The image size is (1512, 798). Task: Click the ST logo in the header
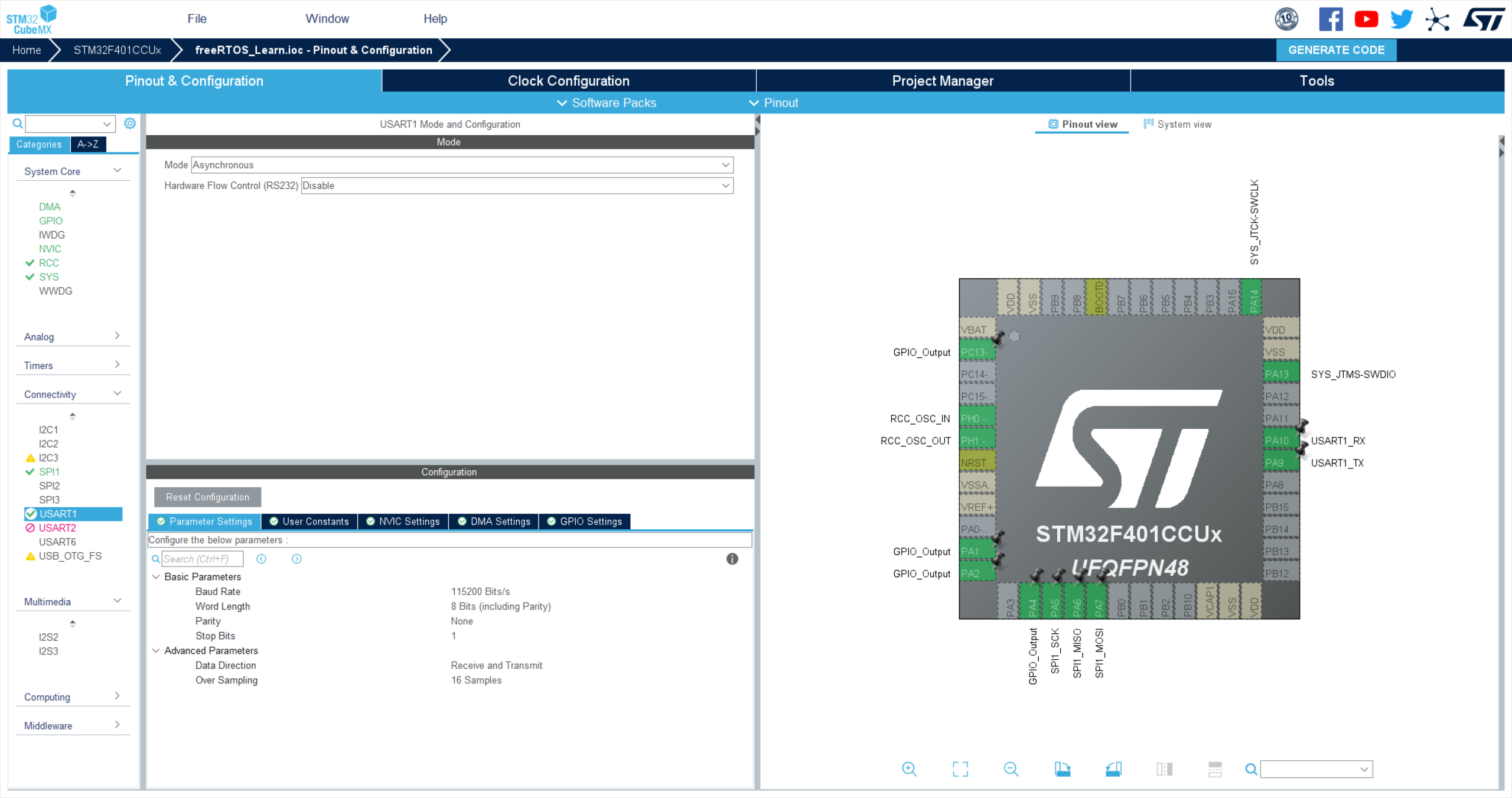click(x=1484, y=19)
